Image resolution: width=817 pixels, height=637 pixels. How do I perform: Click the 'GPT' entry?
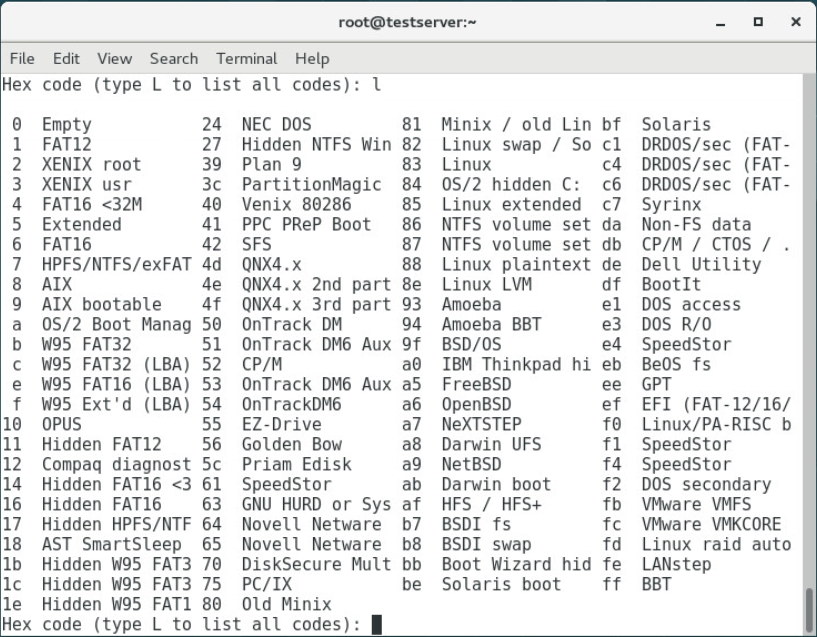point(657,384)
